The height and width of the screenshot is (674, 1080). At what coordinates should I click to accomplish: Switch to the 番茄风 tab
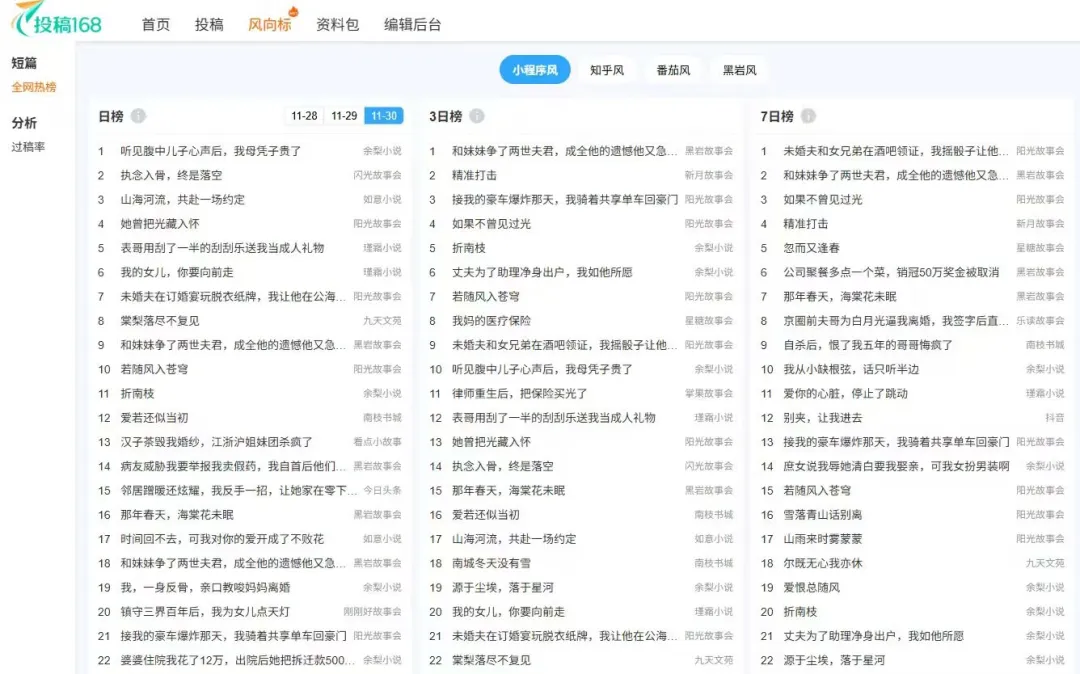pyautogui.click(x=673, y=70)
